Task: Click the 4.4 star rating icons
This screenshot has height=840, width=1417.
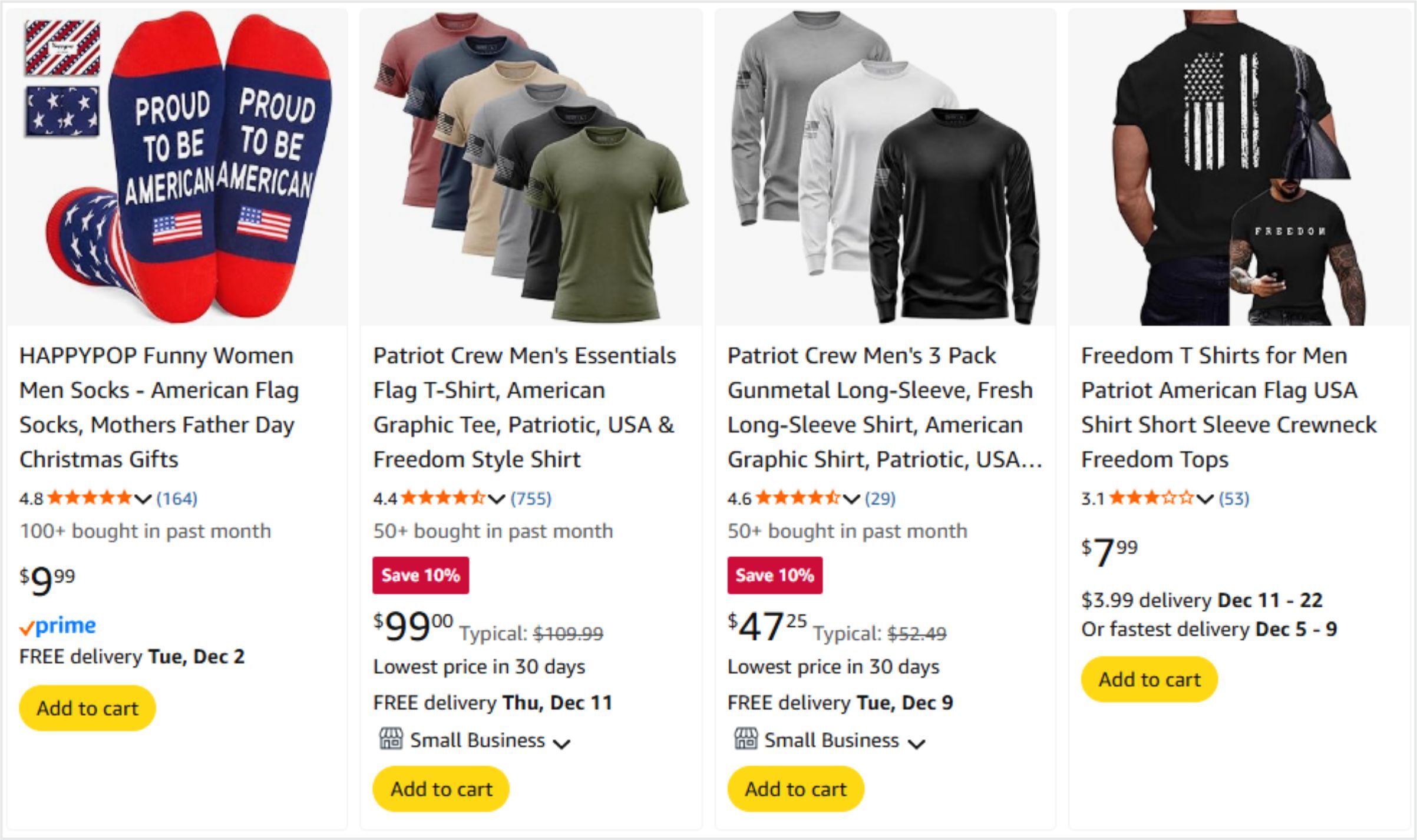Action: (443, 498)
